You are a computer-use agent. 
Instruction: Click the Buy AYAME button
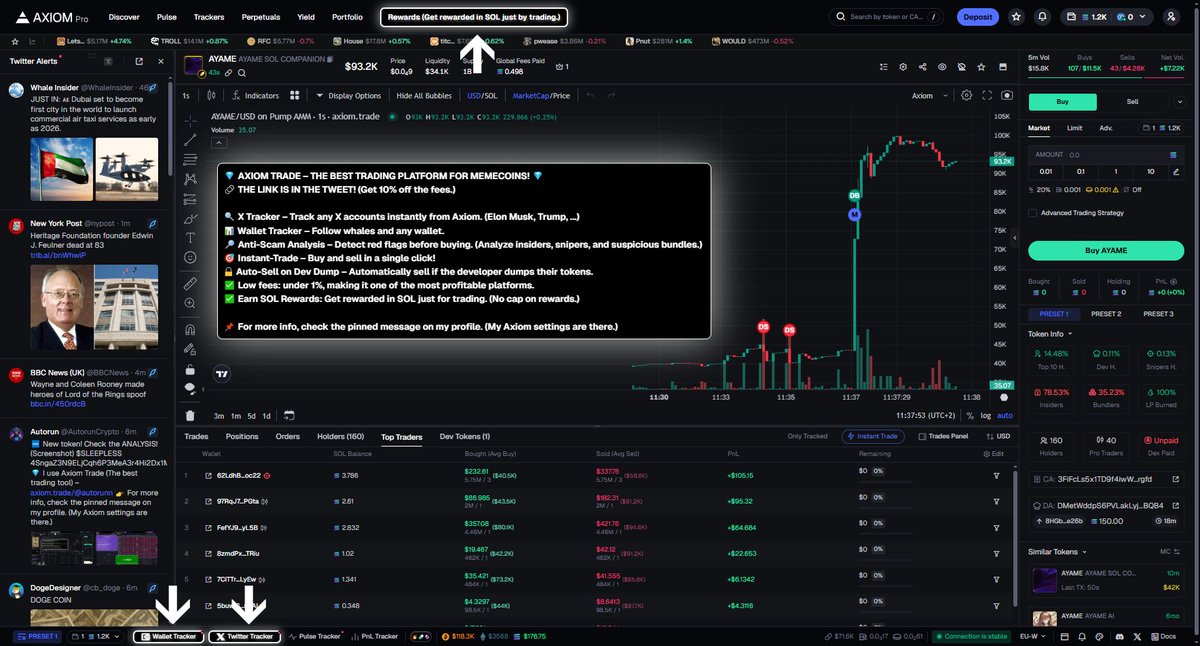click(1105, 250)
